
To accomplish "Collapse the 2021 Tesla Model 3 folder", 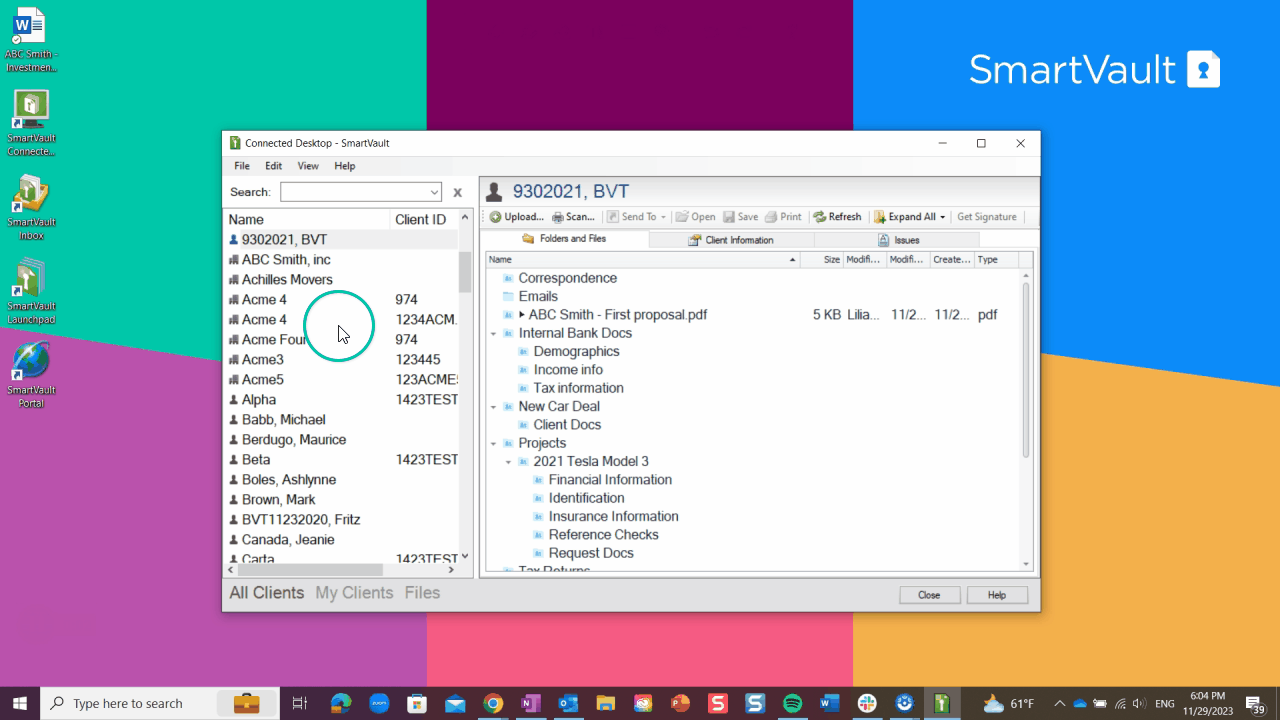I will pyautogui.click(x=509, y=462).
